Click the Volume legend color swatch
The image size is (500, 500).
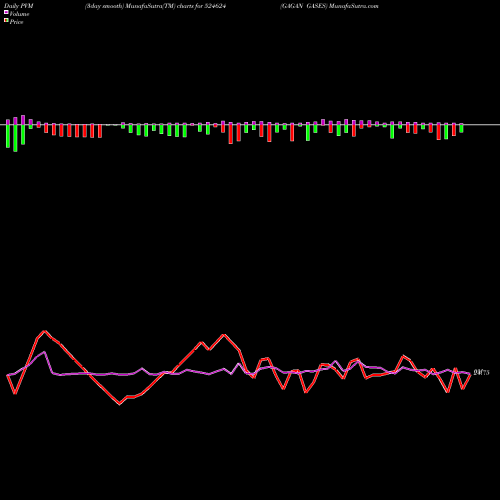tap(6, 13)
